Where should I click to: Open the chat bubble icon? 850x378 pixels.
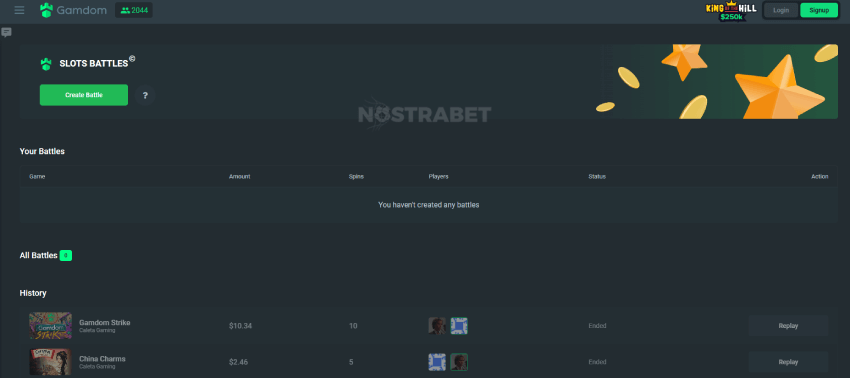click(7, 33)
